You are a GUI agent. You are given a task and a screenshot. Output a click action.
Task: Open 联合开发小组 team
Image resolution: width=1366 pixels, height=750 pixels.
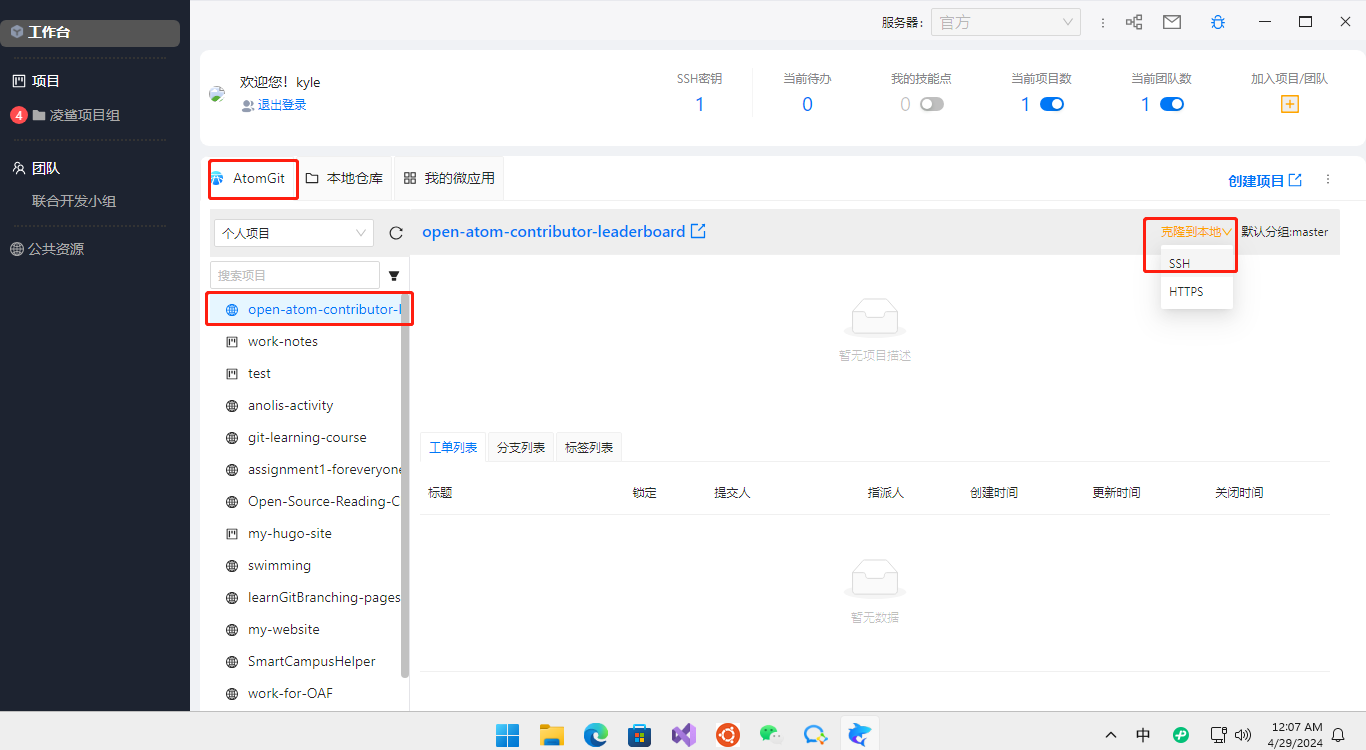pyautogui.click(x=74, y=201)
